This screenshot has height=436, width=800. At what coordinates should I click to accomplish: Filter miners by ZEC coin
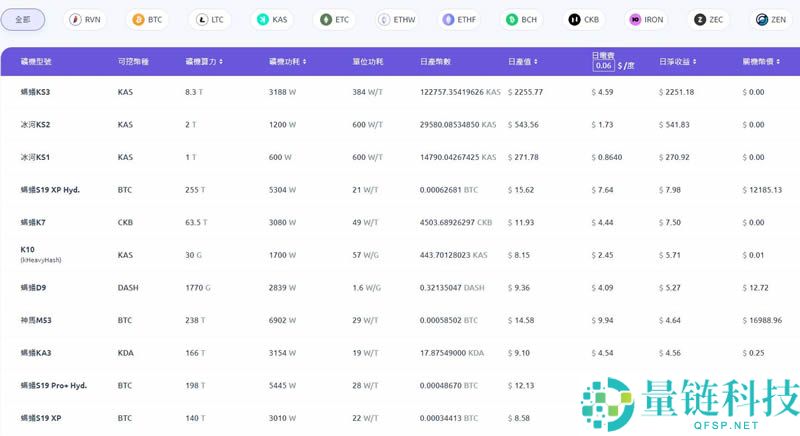click(x=709, y=20)
